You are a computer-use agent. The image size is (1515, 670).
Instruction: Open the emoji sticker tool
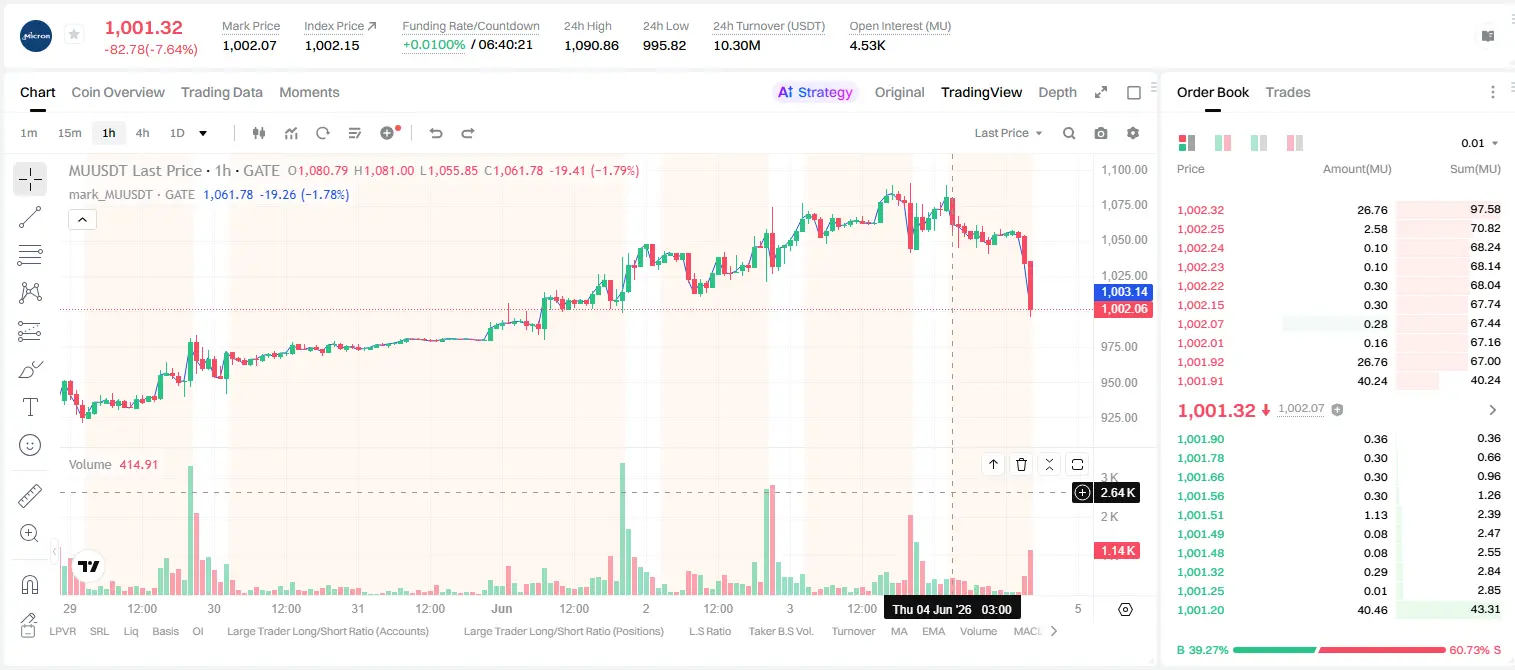click(30, 445)
